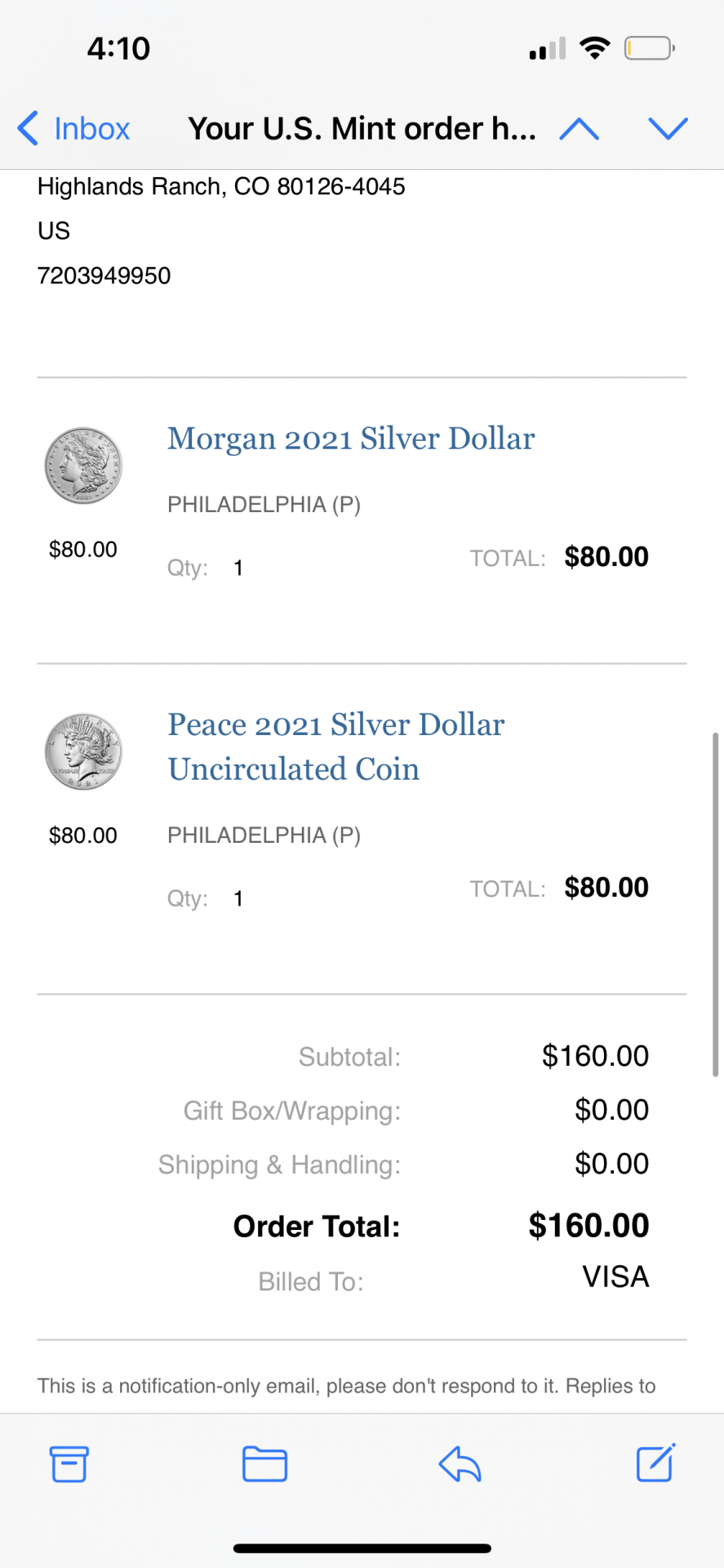The width and height of the screenshot is (724, 1568).
Task: Open Peace 2021 Silver Dollar Uncirculated Coin link
Action: [336, 746]
